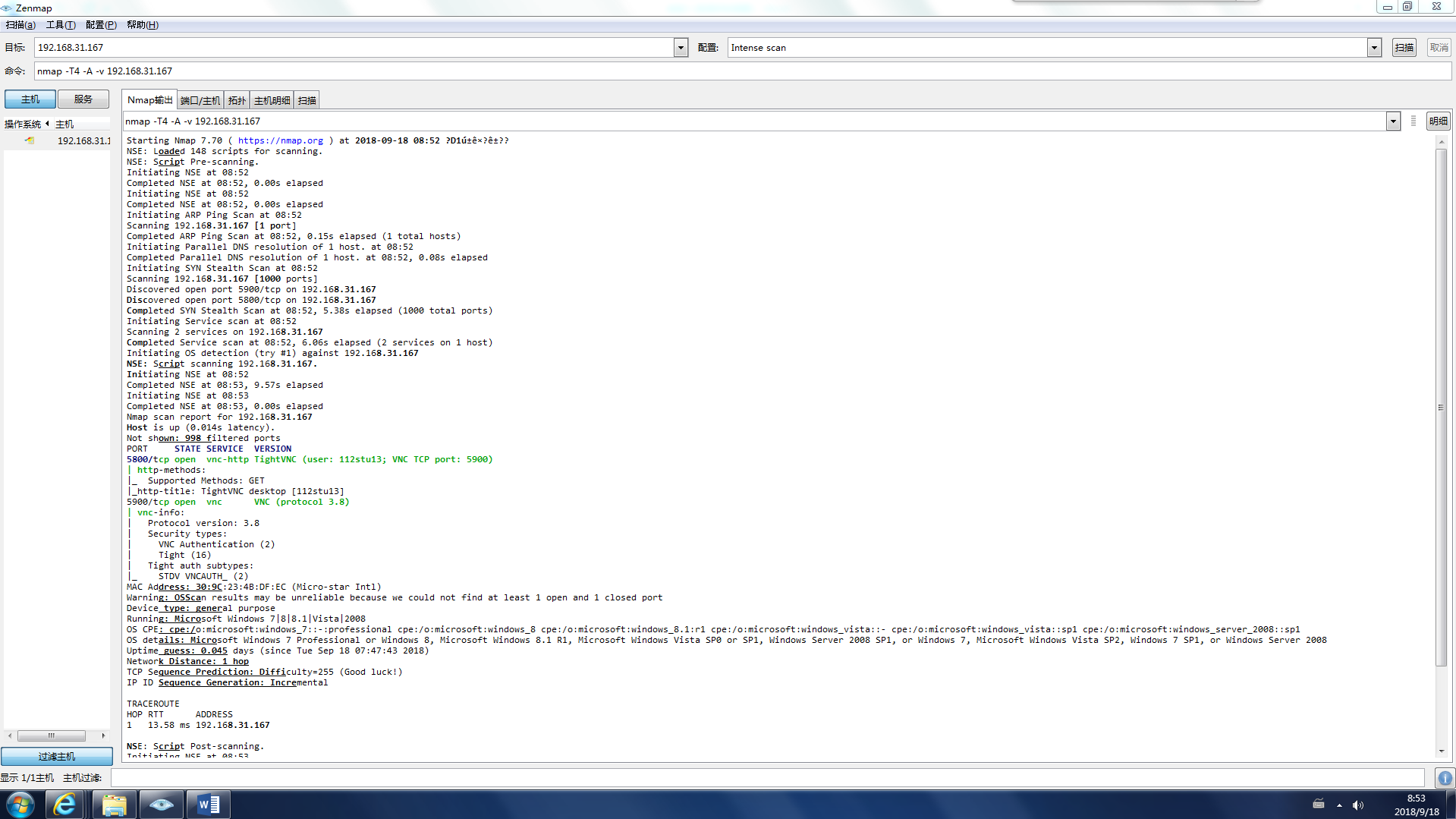1456x819 pixels.
Task: Click the 'Not shown: 998 filtered ports' line
Action: (203, 438)
